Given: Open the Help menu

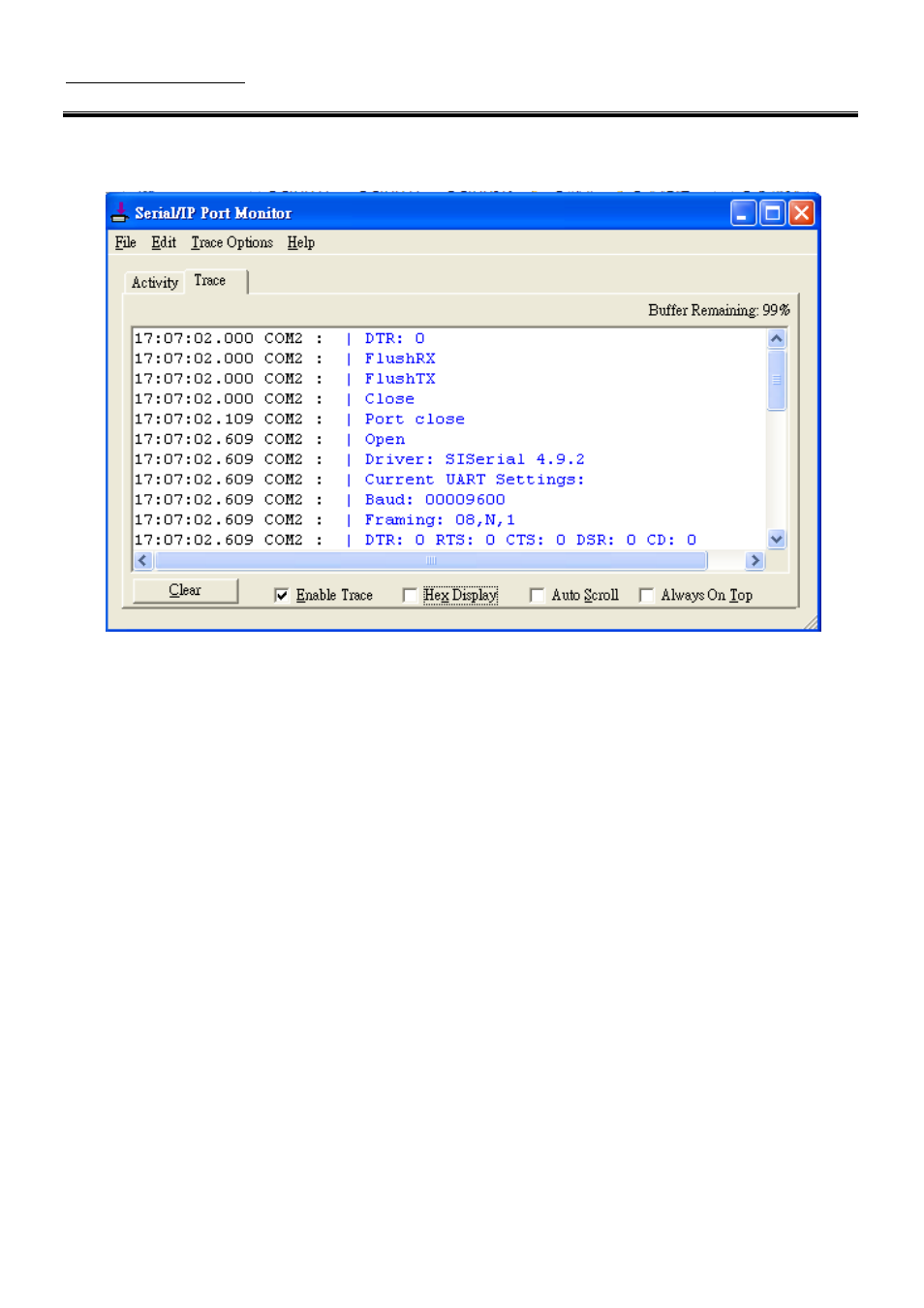Looking at the screenshot, I should coord(300,242).
